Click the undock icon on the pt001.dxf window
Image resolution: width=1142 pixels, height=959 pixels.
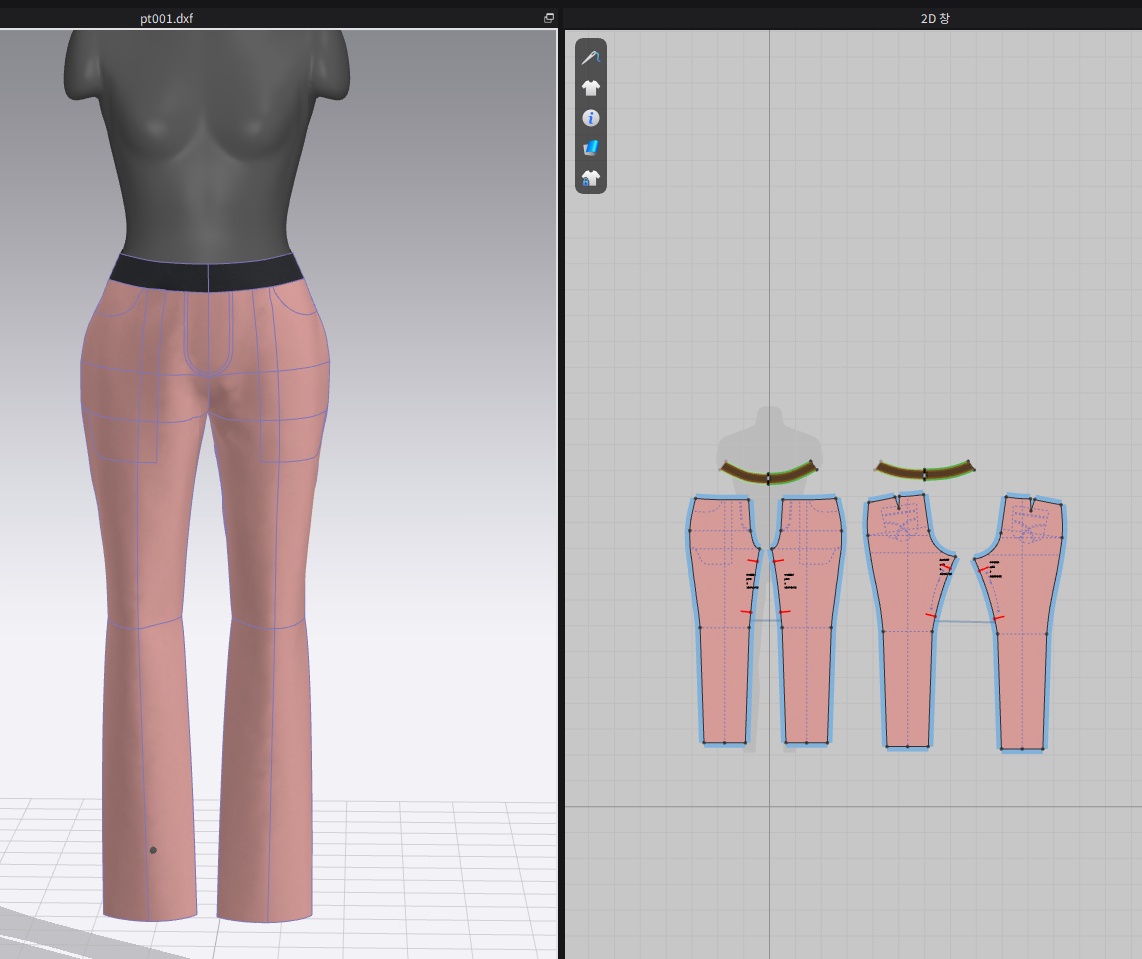pyautogui.click(x=548, y=18)
